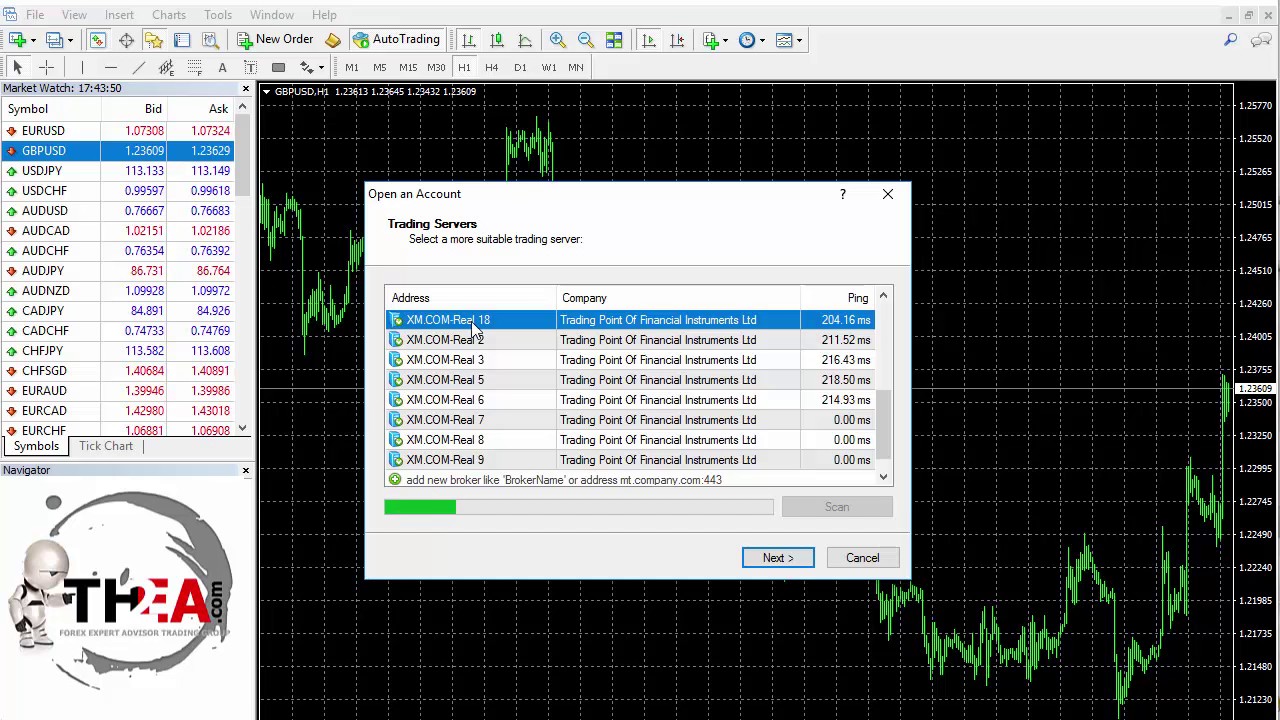
Task: Click the green scan progress bar
Action: [x=420, y=508]
